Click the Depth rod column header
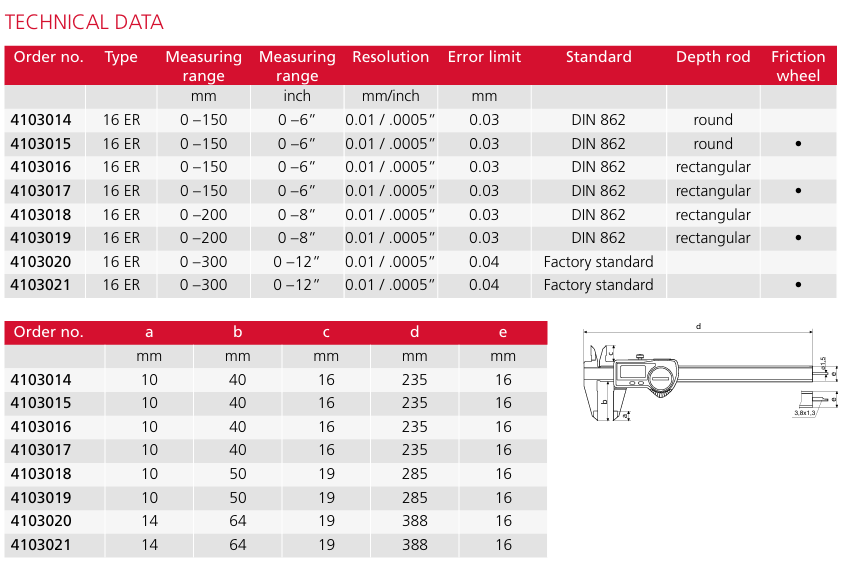Viewport: 851px width, 573px height. (712, 57)
